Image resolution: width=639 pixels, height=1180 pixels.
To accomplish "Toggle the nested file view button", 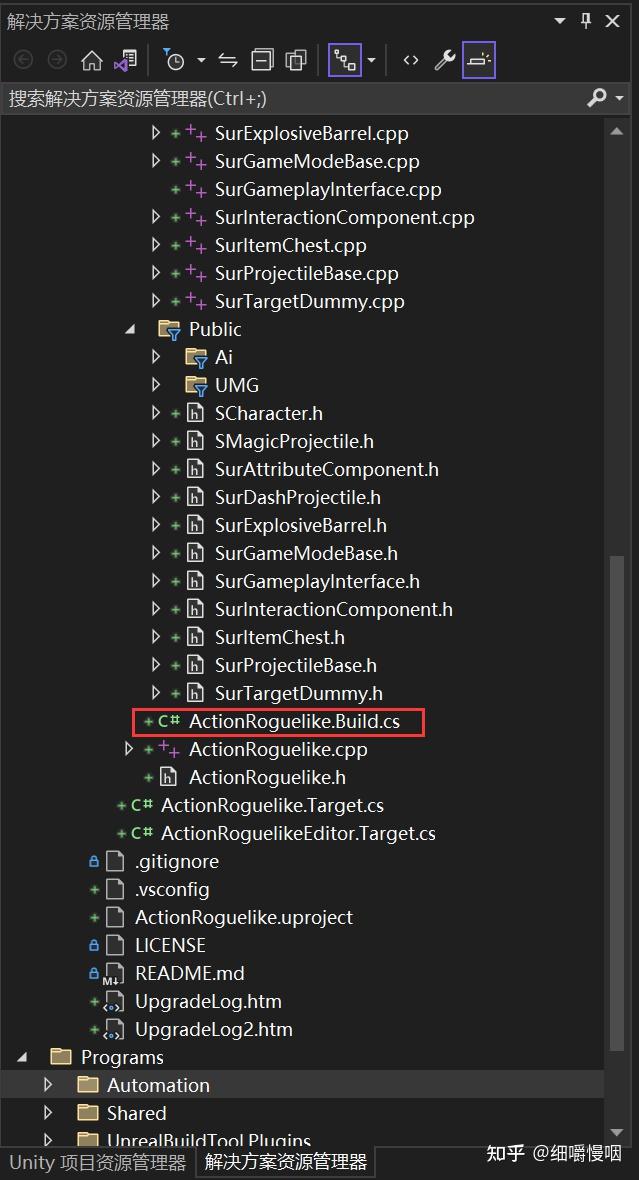I will [x=345, y=61].
